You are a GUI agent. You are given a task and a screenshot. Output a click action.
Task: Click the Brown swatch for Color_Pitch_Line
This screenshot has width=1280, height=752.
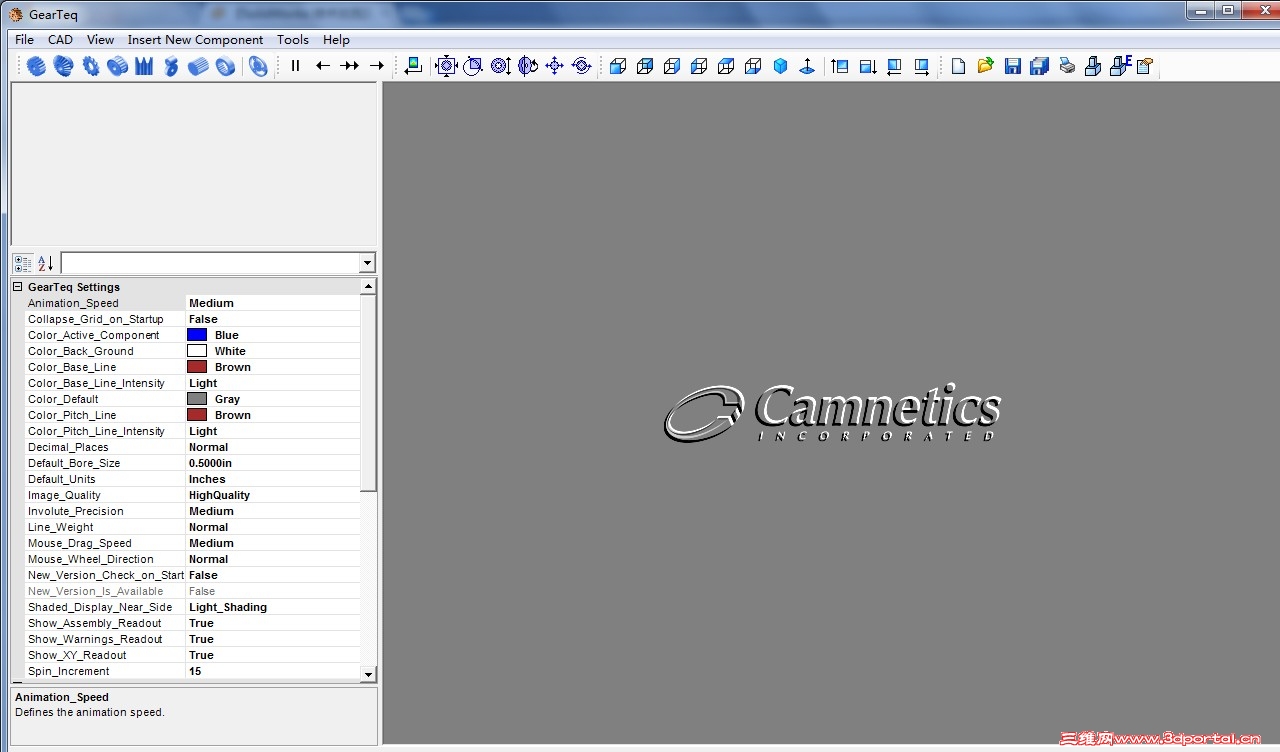point(197,415)
